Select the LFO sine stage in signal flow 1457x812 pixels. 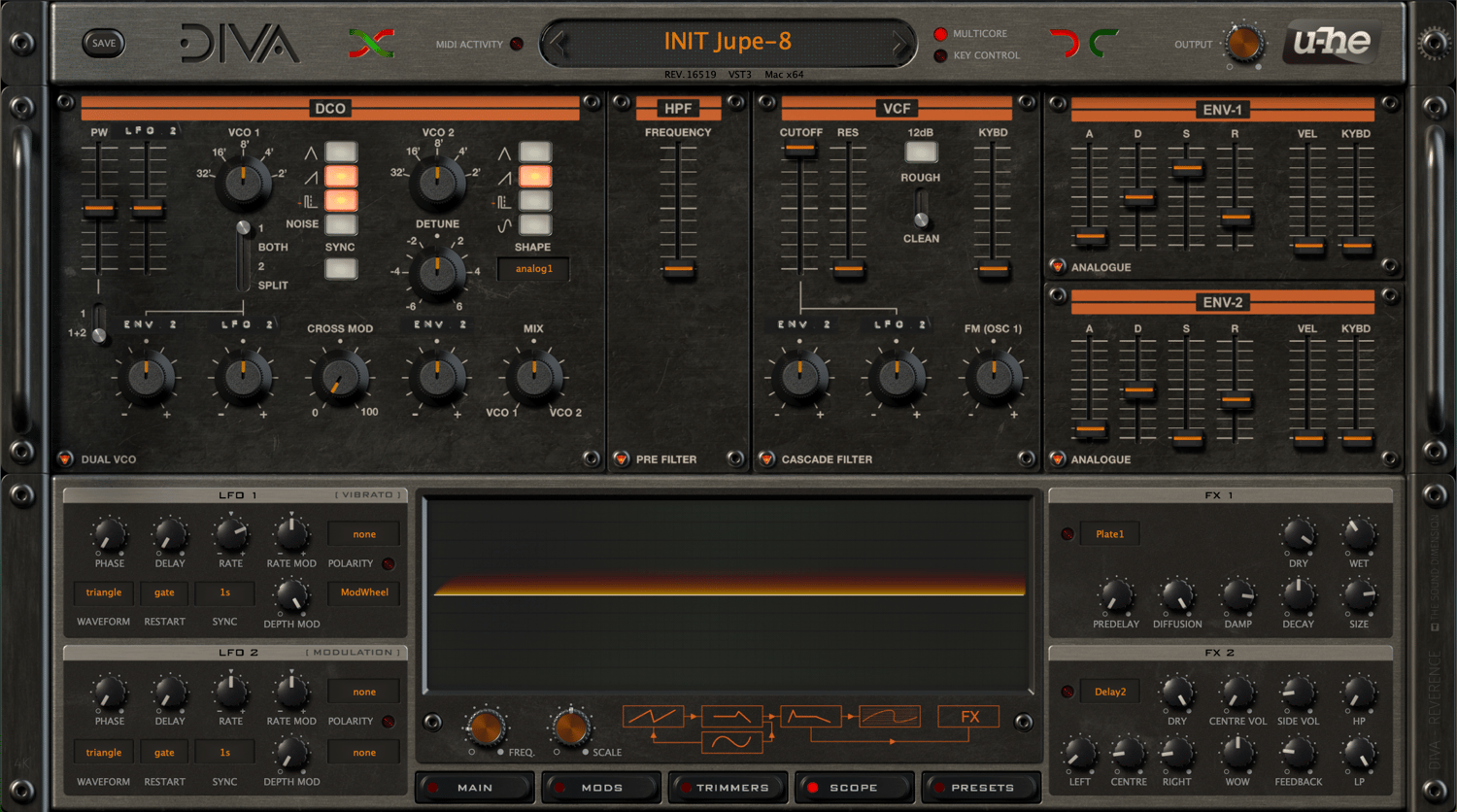pyautogui.click(x=731, y=743)
